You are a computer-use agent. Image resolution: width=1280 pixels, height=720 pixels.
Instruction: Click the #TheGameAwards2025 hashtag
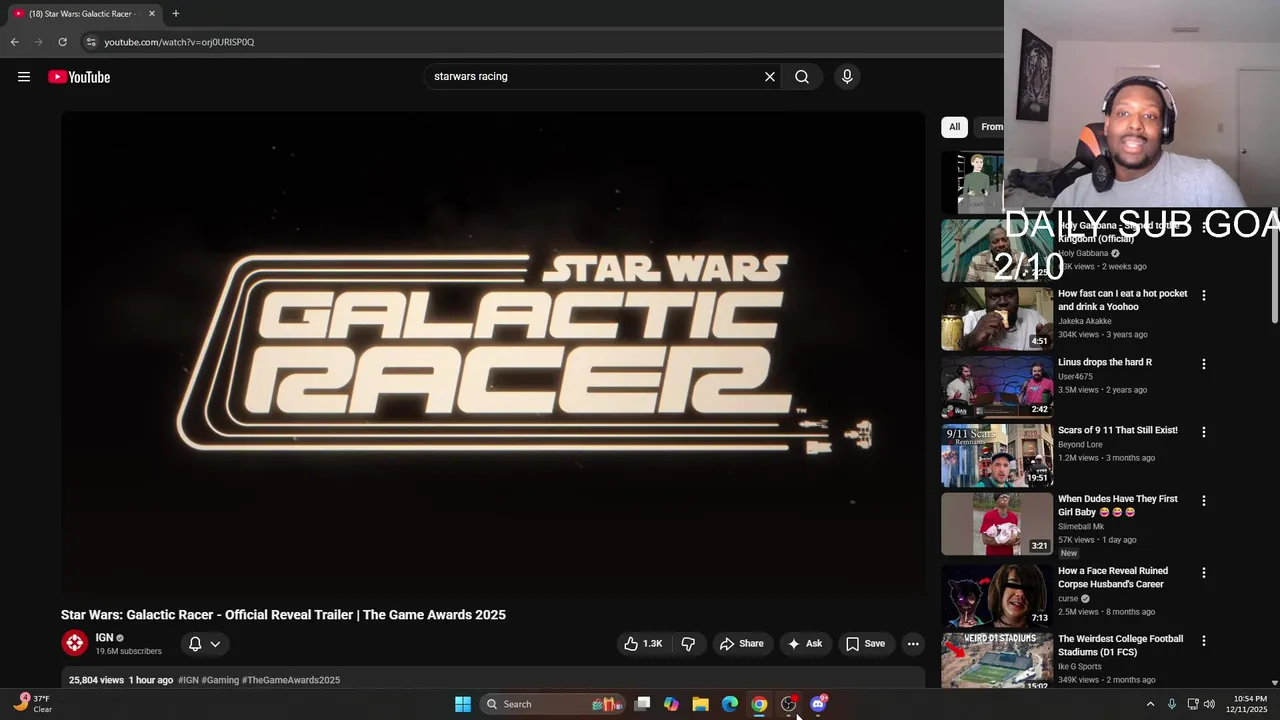pyautogui.click(x=291, y=680)
